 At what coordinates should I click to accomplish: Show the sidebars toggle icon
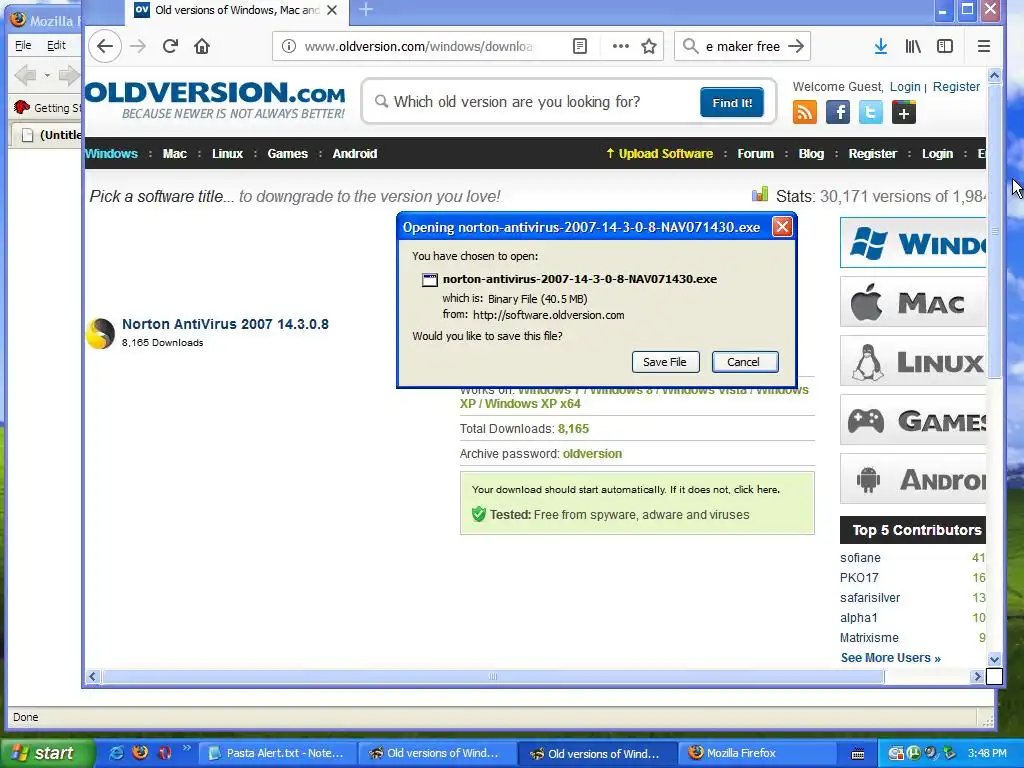[945, 46]
